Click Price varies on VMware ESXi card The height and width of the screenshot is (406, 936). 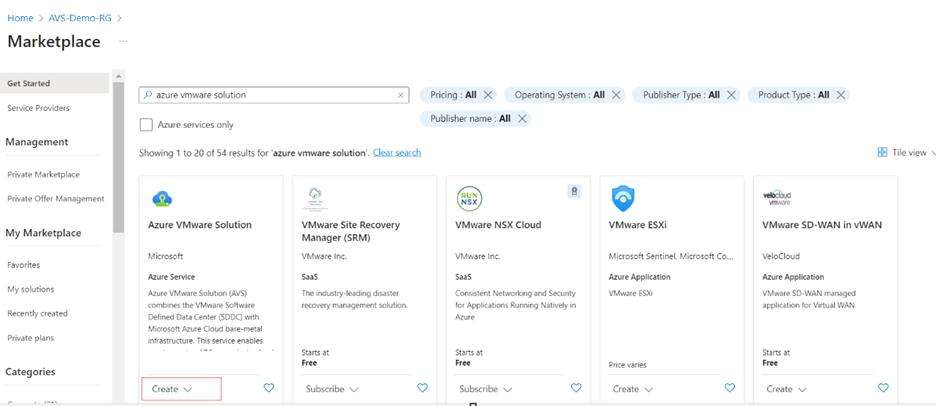(627, 364)
